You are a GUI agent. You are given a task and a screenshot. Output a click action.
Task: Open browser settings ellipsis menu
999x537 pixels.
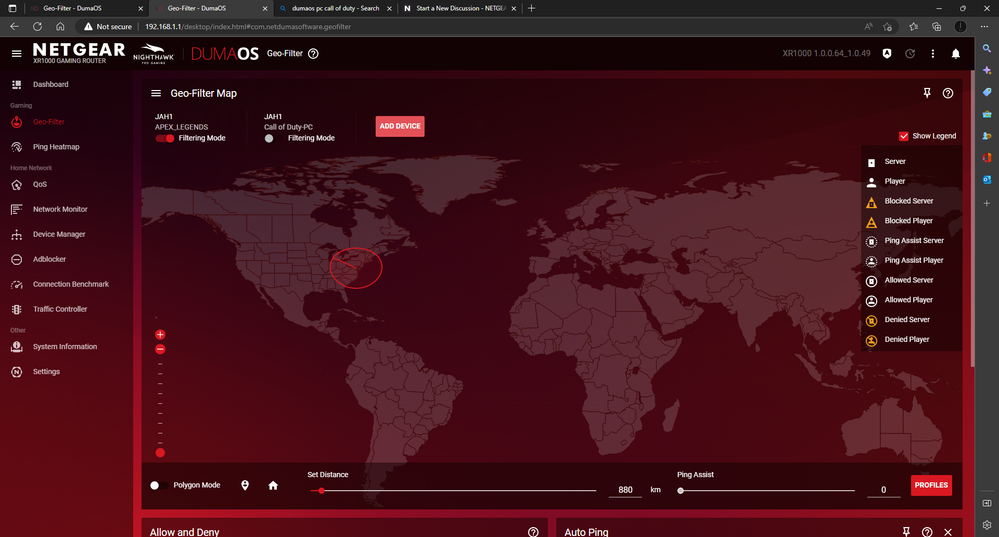coord(984,27)
